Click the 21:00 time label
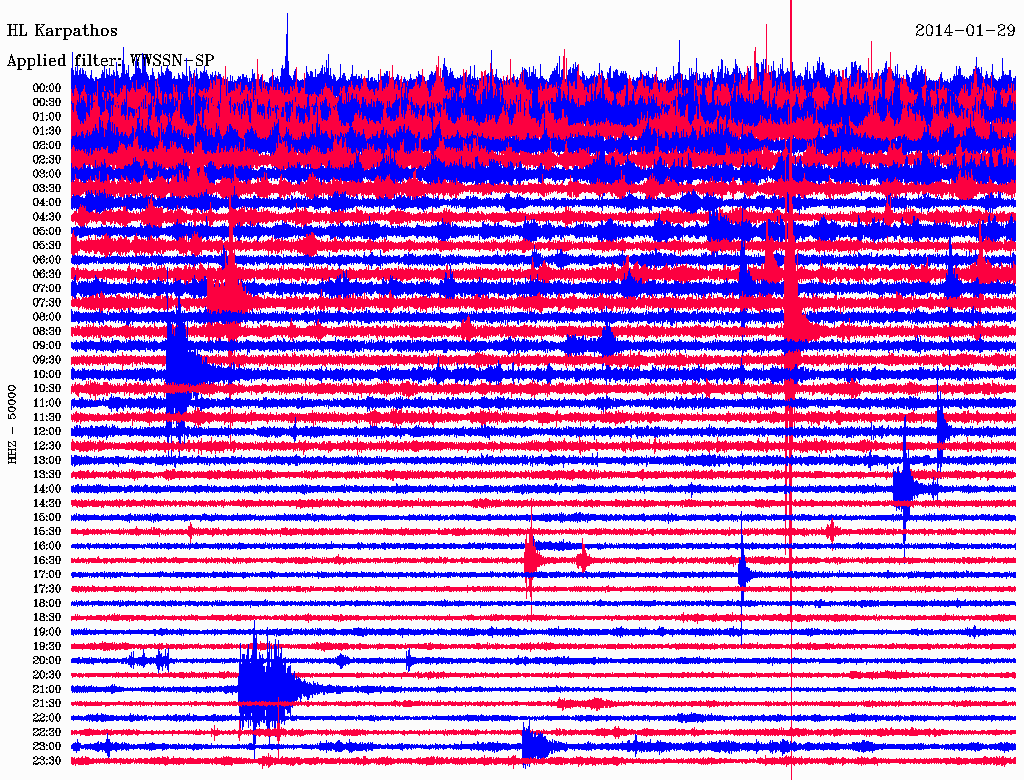The height and width of the screenshot is (780, 1024). point(47,689)
